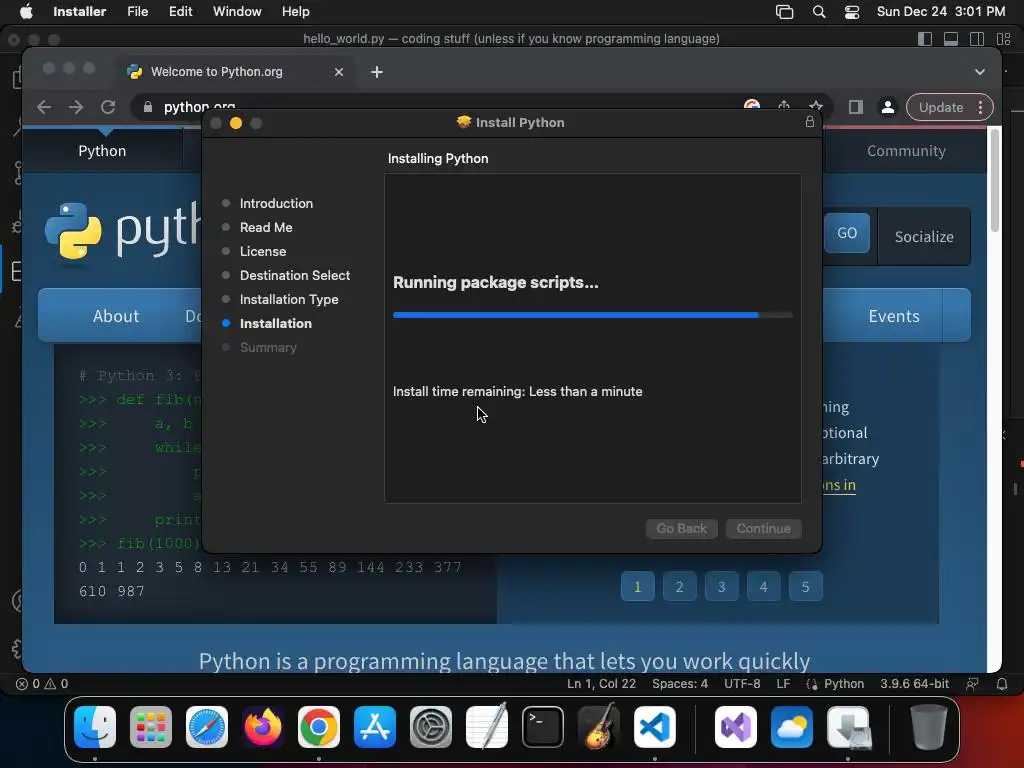Open a new Chrome tab
1024x768 pixels.
pos(377,72)
